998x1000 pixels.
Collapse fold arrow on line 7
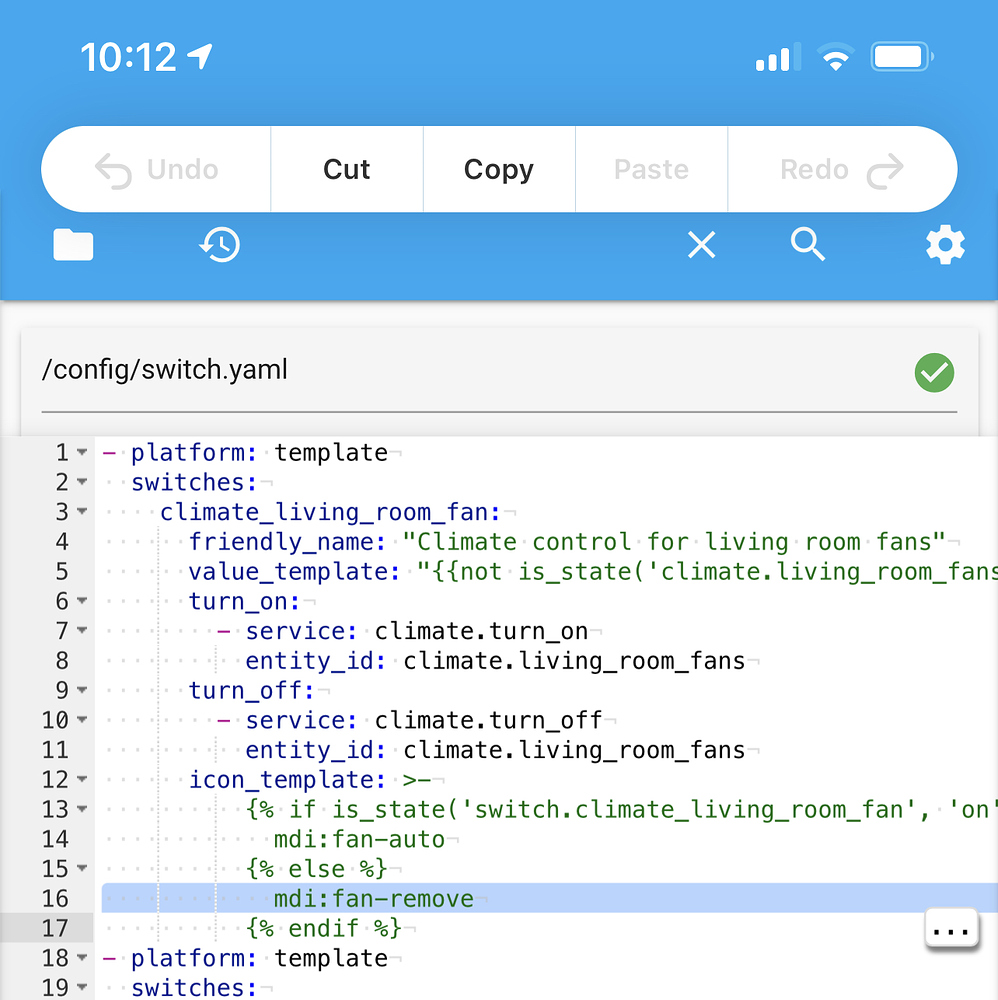pyautogui.click(x=82, y=631)
